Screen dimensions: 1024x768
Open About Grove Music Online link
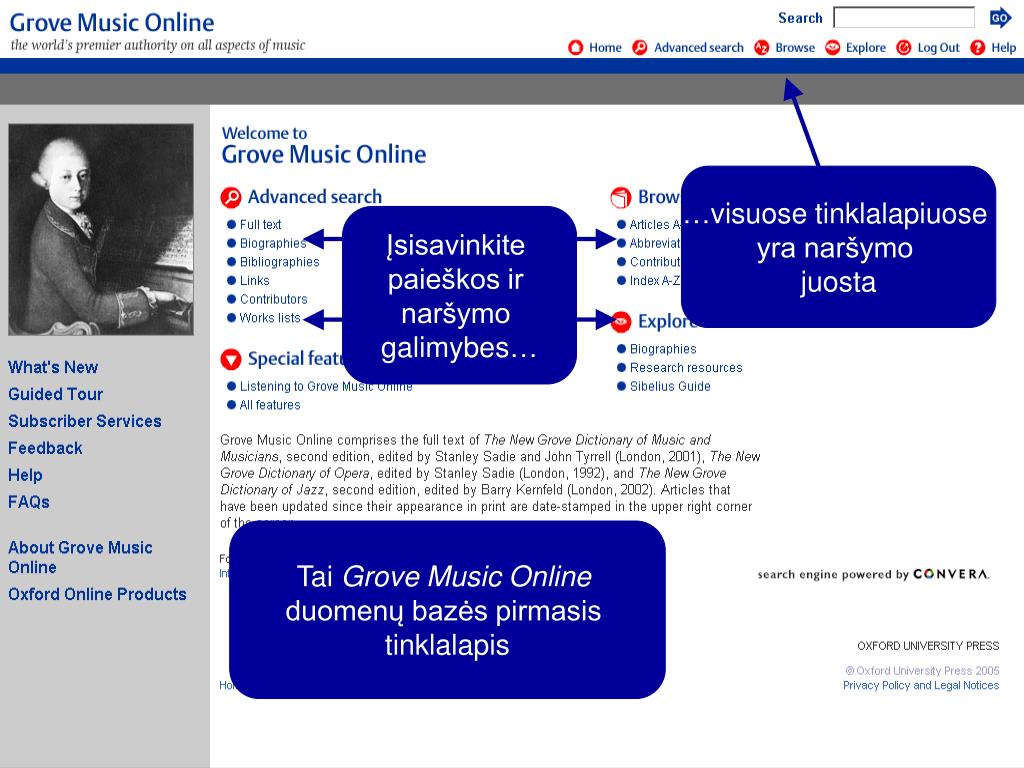80,557
